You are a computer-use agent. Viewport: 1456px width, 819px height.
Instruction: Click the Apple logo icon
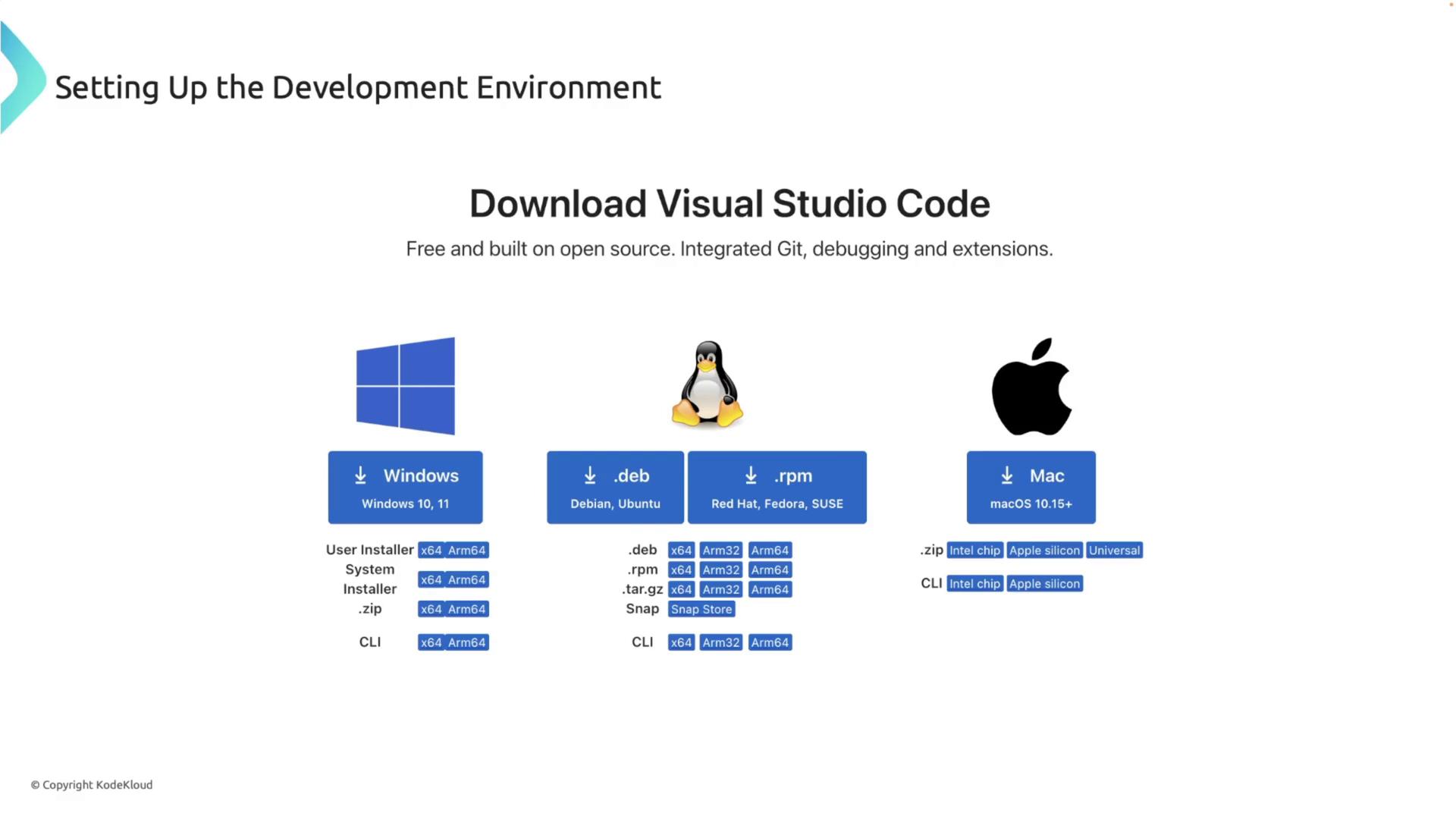tap(1031, 387)
